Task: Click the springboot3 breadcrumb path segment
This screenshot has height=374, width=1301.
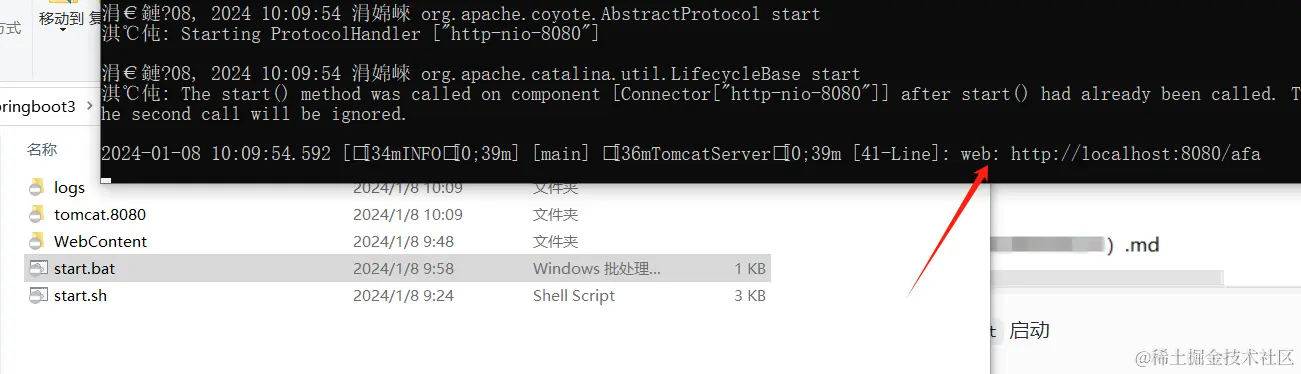Action: pos(38,107)
